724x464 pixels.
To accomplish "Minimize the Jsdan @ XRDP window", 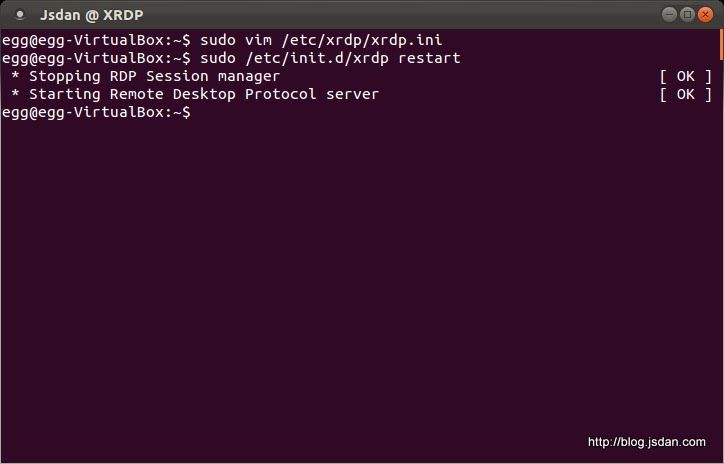I will point(670,14).
